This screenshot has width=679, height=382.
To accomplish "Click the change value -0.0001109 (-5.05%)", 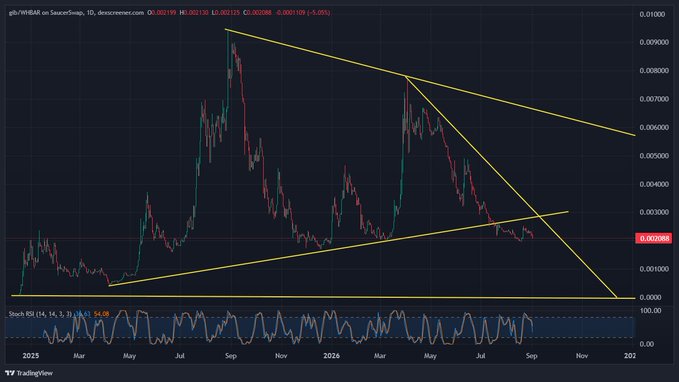I will coord(303,13).
